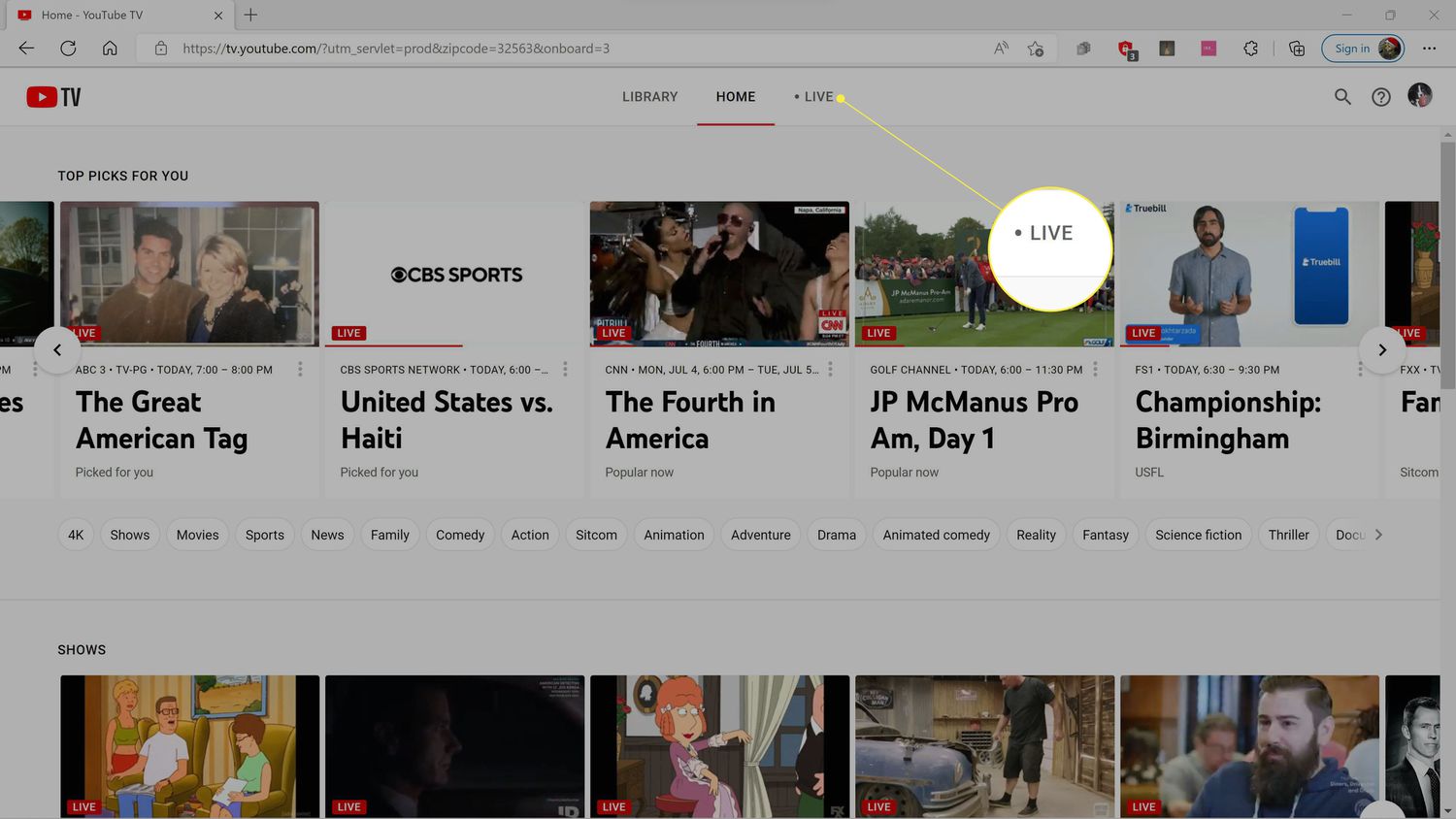The image size is (1456, 819).
Task: Filter by the Fantasy chip
Action: coord(1106,535)
